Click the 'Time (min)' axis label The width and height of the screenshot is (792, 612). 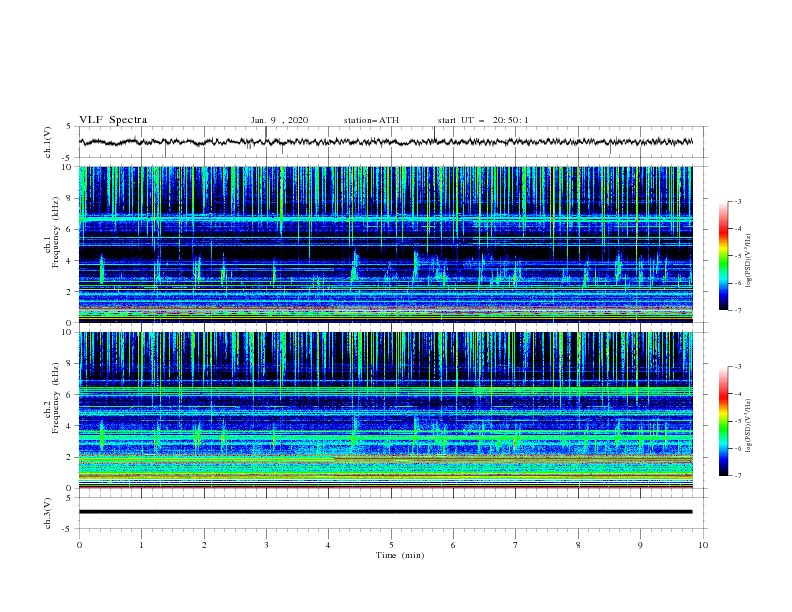coord(400,555)
